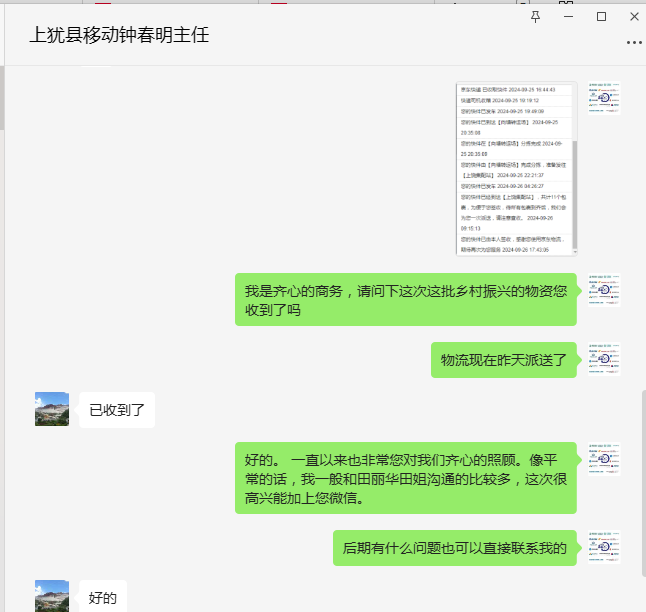646x612 pixels.
Task: Open contact avatar next to final "好的"
Action: pos(52,596)
